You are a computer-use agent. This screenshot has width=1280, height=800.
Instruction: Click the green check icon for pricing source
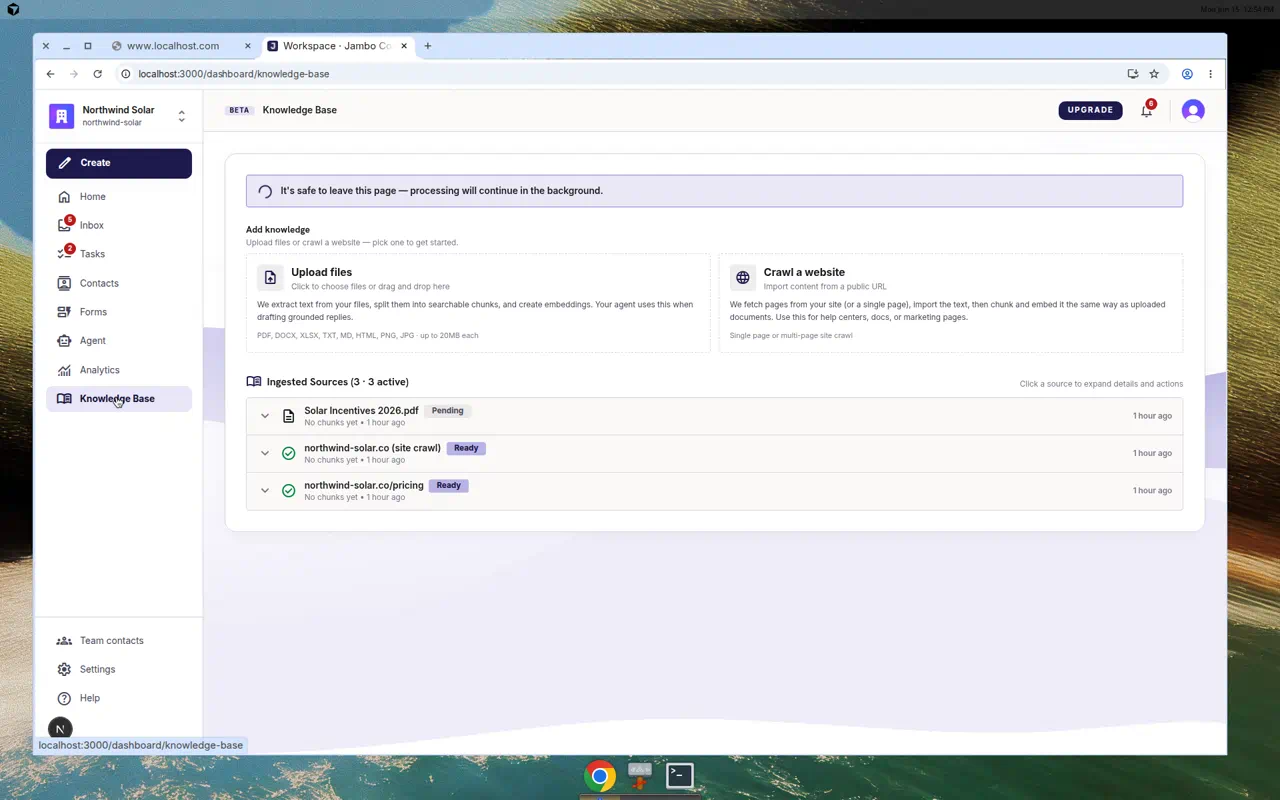pos(289,491)
